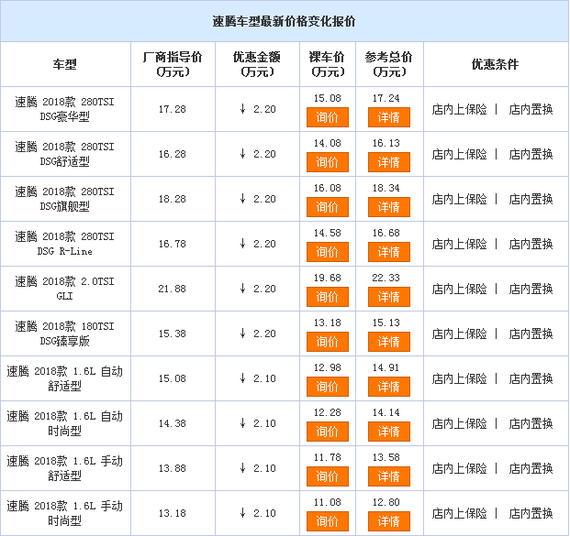Click the model name 1.6L 手动舒适型
570x536 pixels.
[65, 468]
